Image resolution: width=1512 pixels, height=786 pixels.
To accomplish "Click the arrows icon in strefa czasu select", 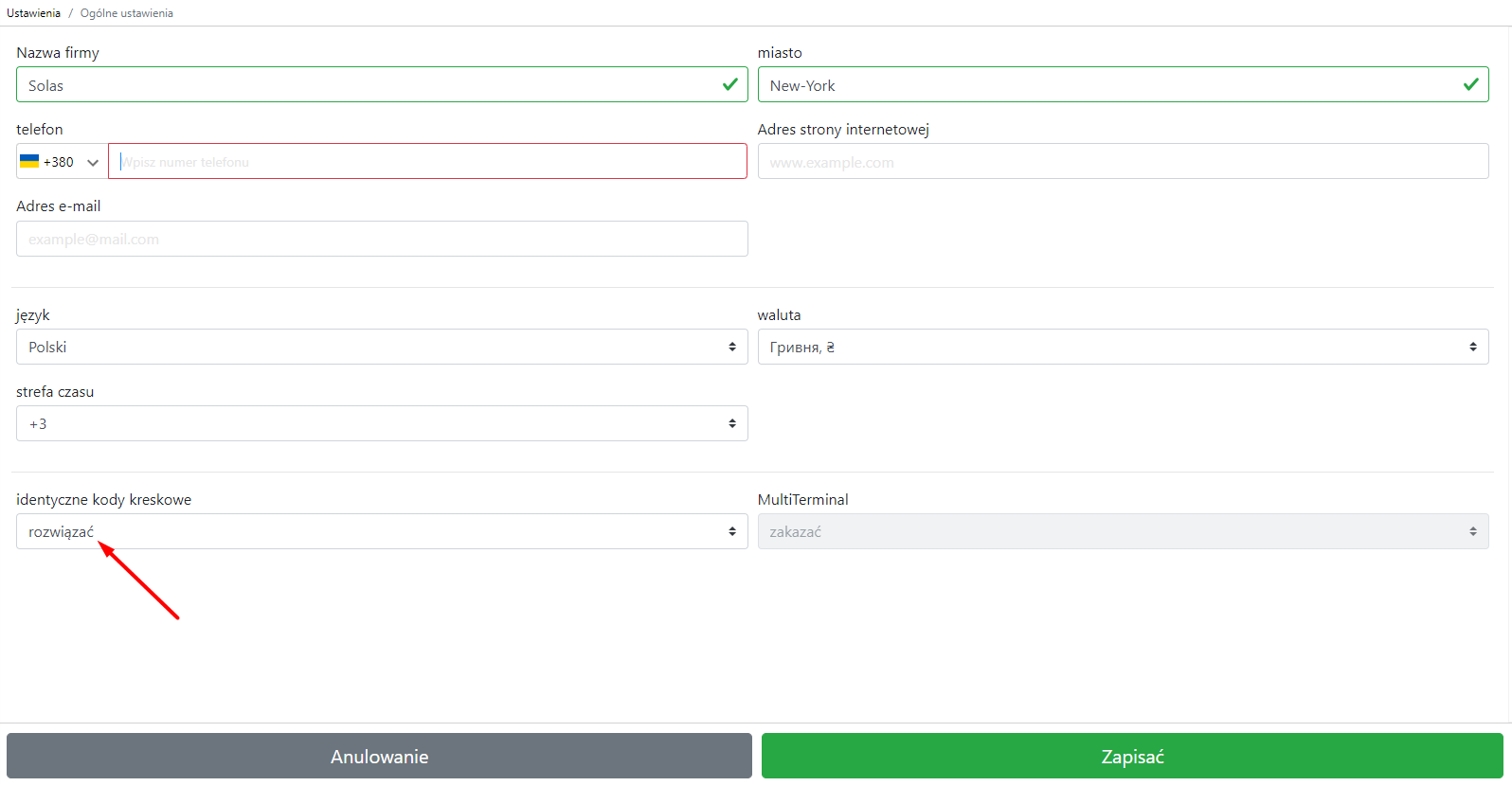I will (x=731, y=423).
